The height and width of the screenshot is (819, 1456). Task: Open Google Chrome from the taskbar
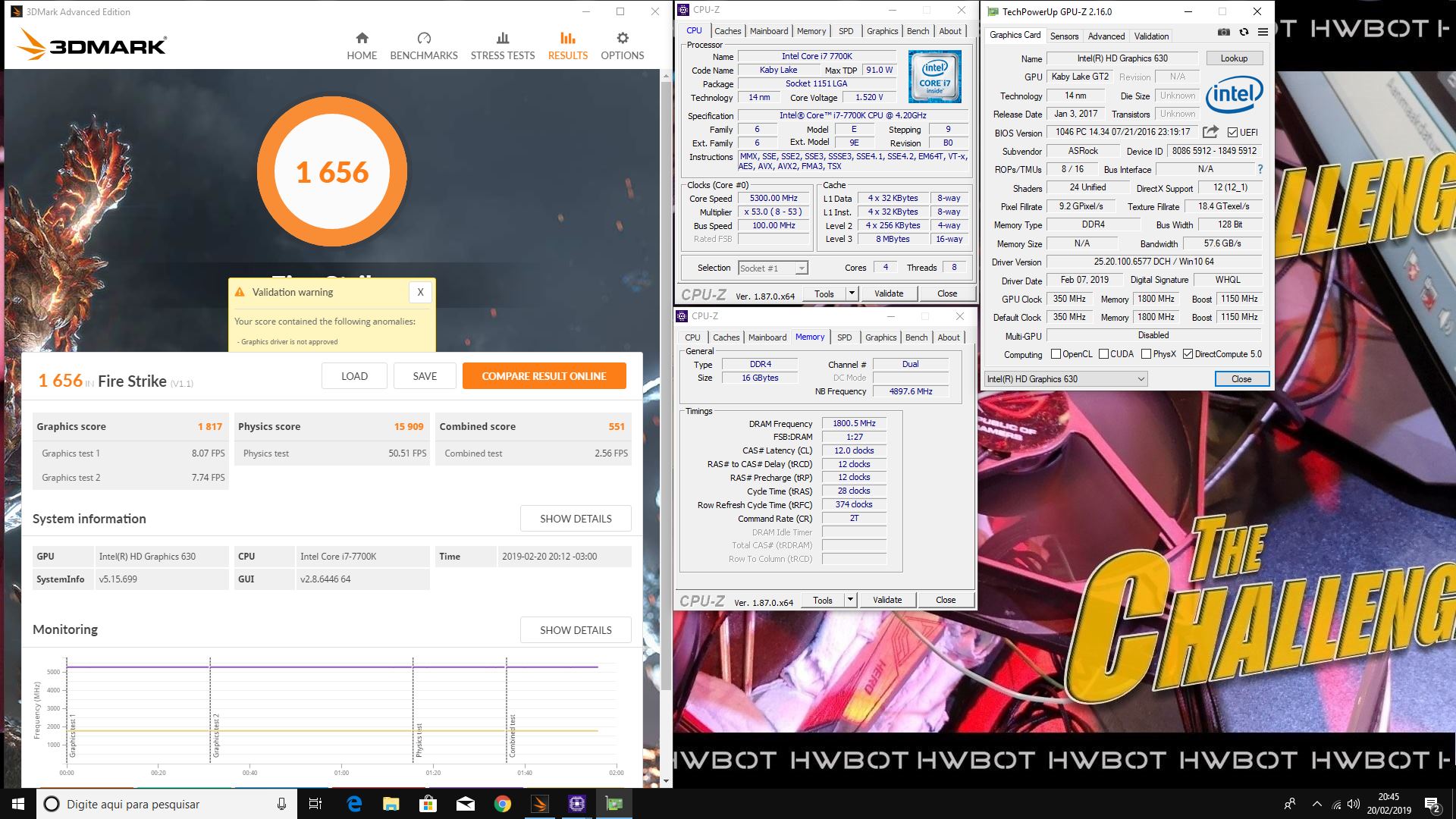click(502, 804)
